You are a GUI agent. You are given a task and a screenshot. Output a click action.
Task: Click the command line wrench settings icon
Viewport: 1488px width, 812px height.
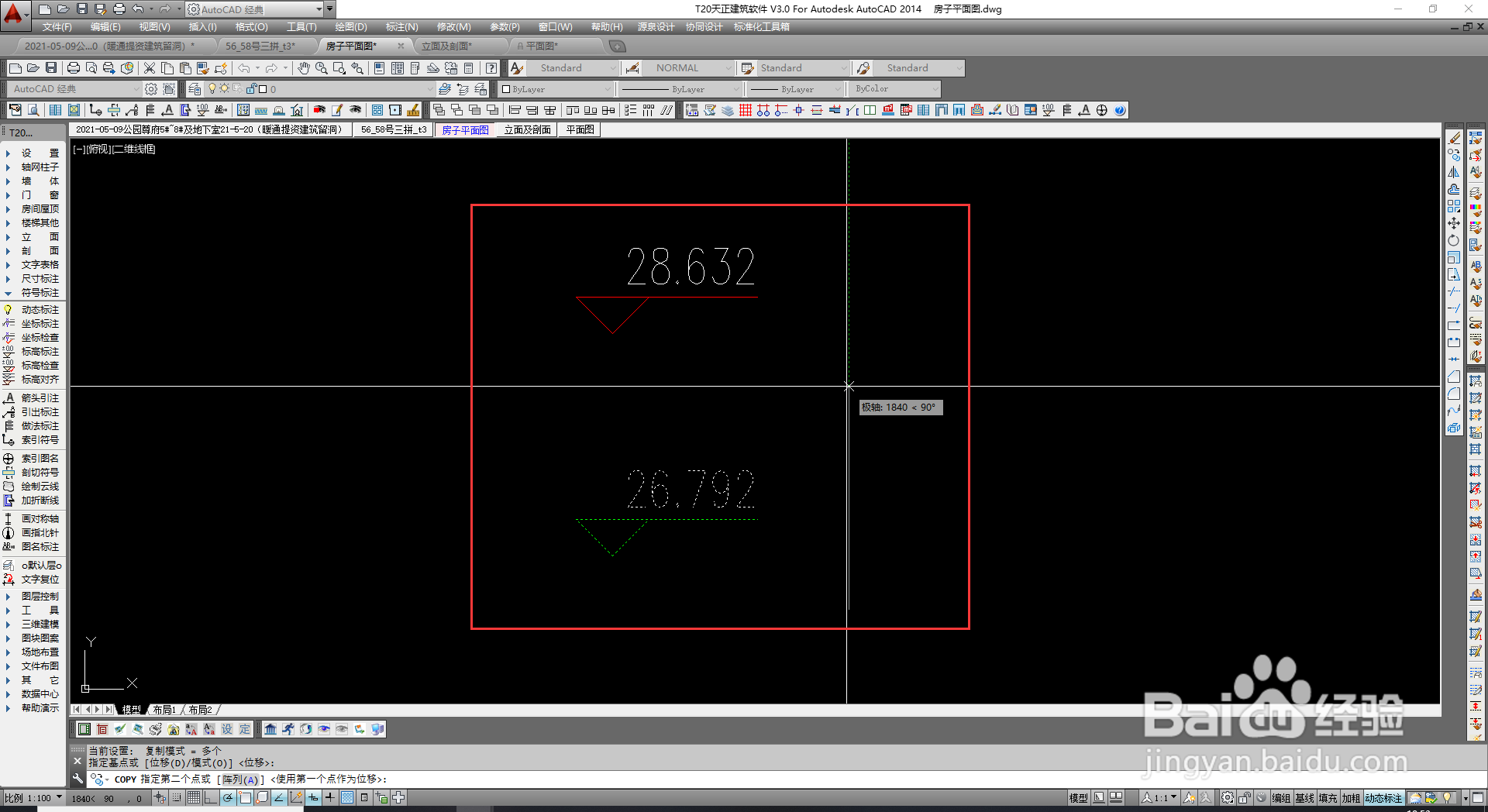(x=77, y=779)
